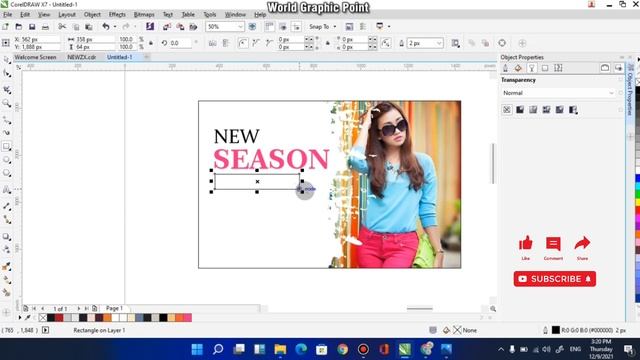Toggle the round corner option
640x360 pixels.
click(242, 43)
